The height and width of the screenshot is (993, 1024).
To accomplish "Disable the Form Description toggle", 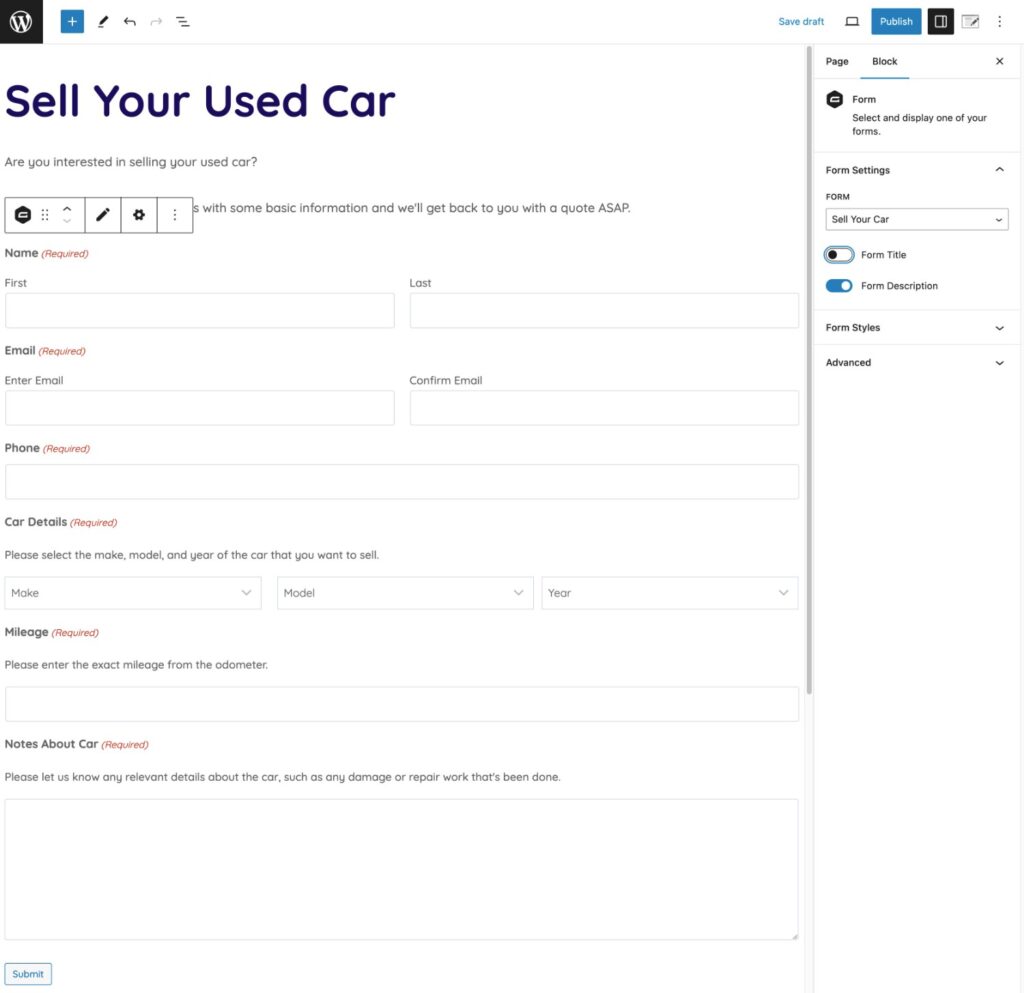I will [839, 286].
